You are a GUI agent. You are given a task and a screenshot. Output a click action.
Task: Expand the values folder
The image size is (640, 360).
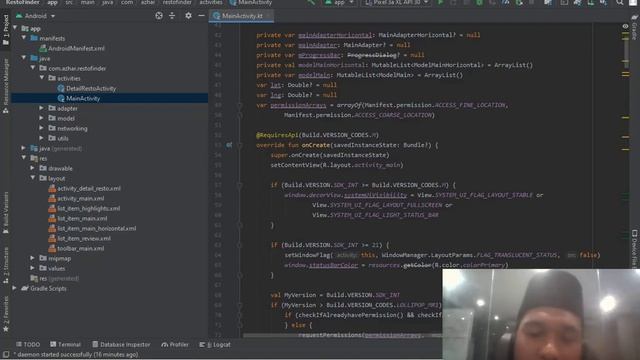click(x=33, y=268)
